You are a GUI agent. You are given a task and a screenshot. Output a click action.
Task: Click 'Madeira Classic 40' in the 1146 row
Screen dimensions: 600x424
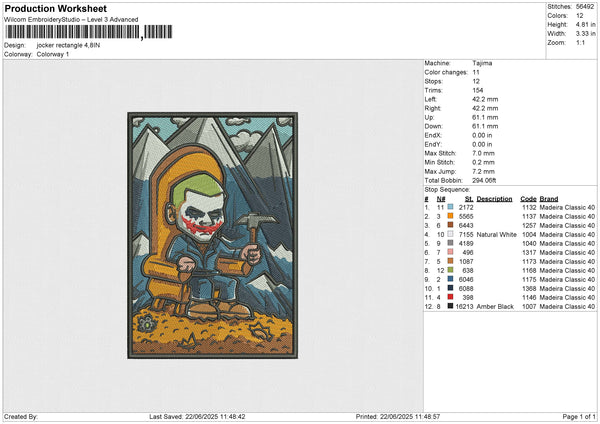[567, 297]
